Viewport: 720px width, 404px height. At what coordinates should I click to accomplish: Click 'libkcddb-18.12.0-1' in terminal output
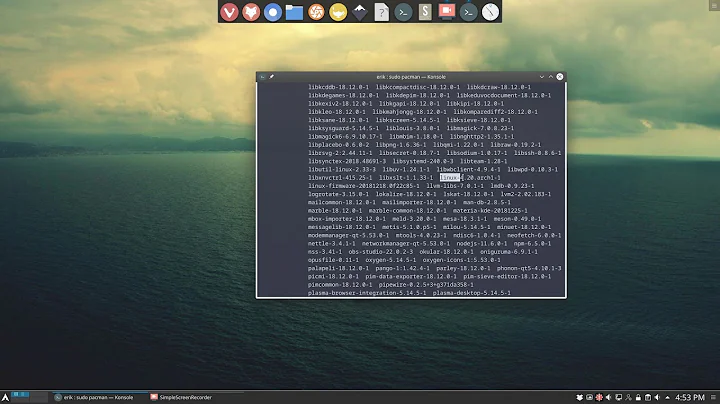click(338, 87)
